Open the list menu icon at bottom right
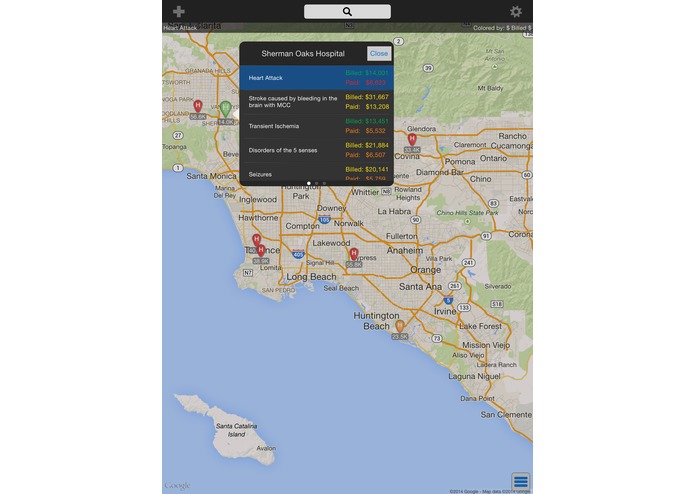Image resolution: width=695 pixels, height=494 pixels. [x=521, y=481]
